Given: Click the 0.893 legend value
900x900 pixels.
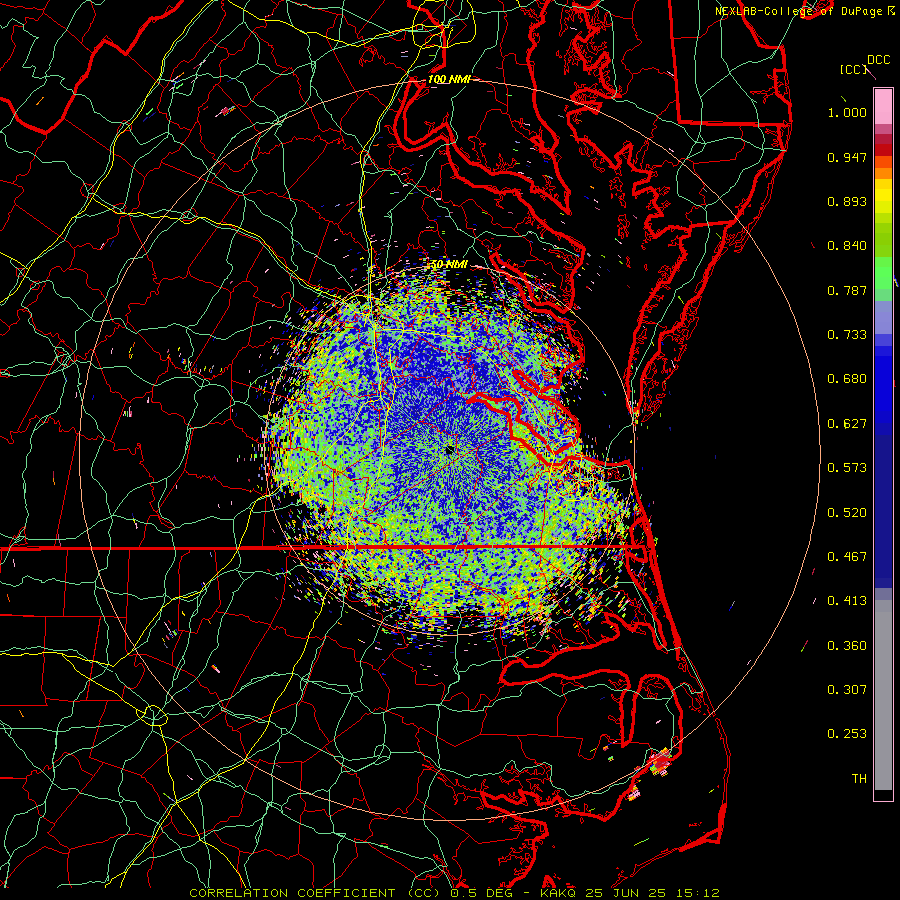Looking at the screenshot, I should click(847, 201).
